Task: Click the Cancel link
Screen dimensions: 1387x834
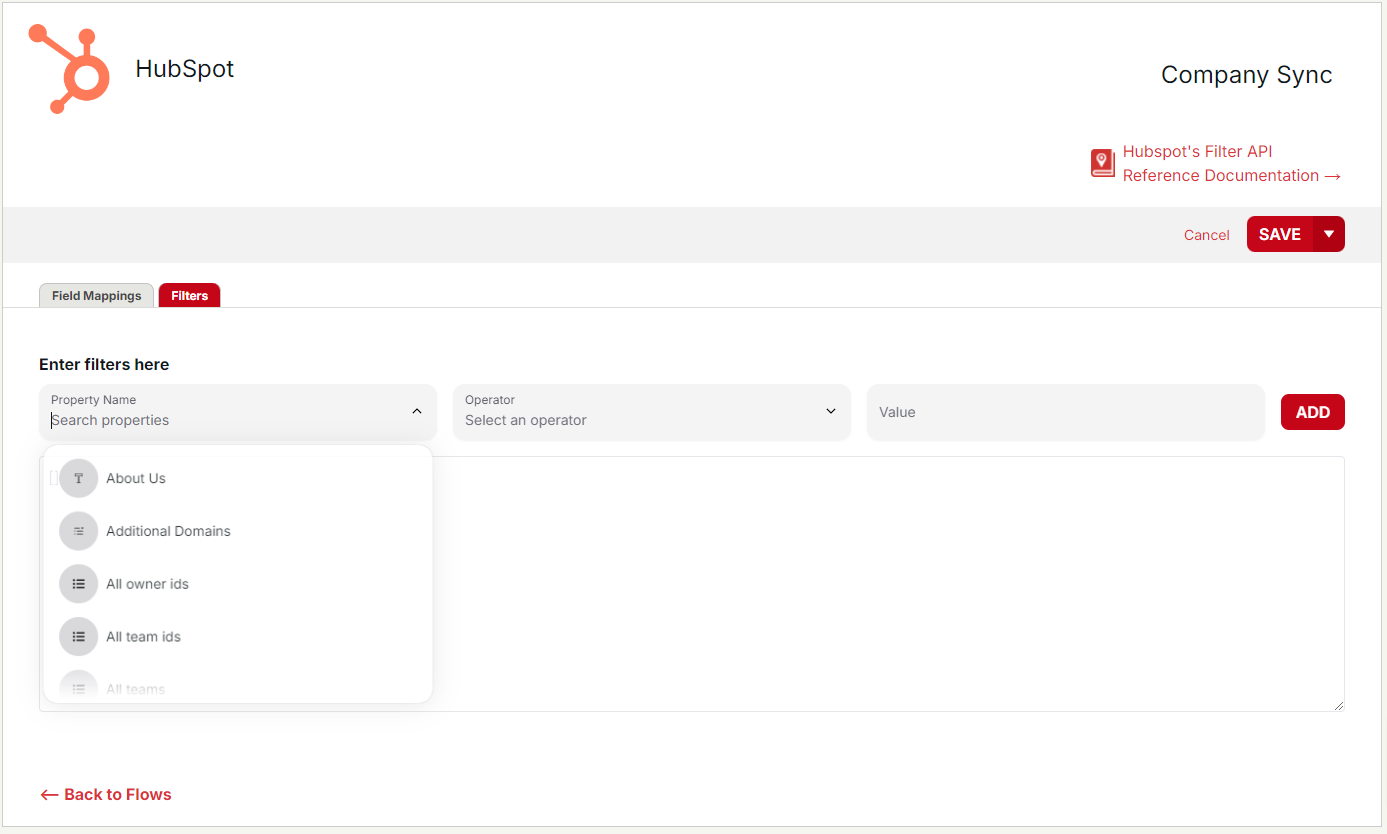Action: coord(1206,235)
